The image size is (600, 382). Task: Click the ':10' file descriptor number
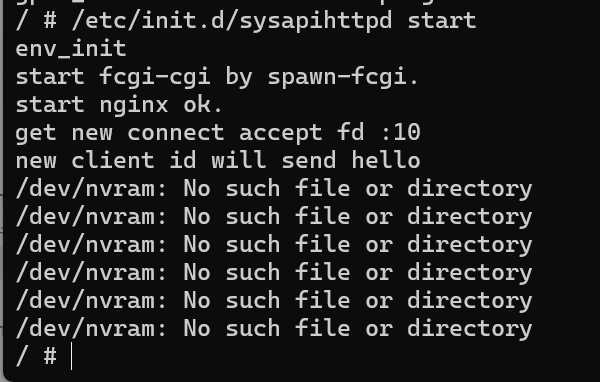[401, 132]
